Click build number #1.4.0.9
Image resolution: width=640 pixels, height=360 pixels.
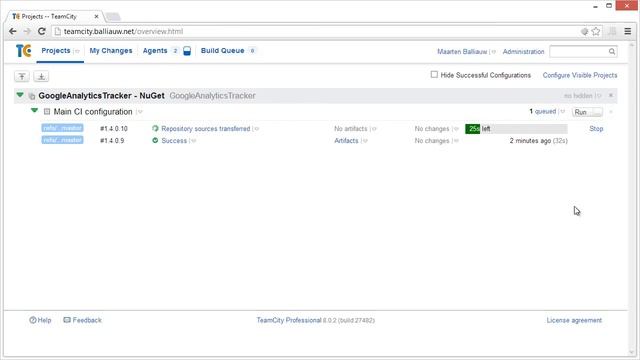point(112,140)
